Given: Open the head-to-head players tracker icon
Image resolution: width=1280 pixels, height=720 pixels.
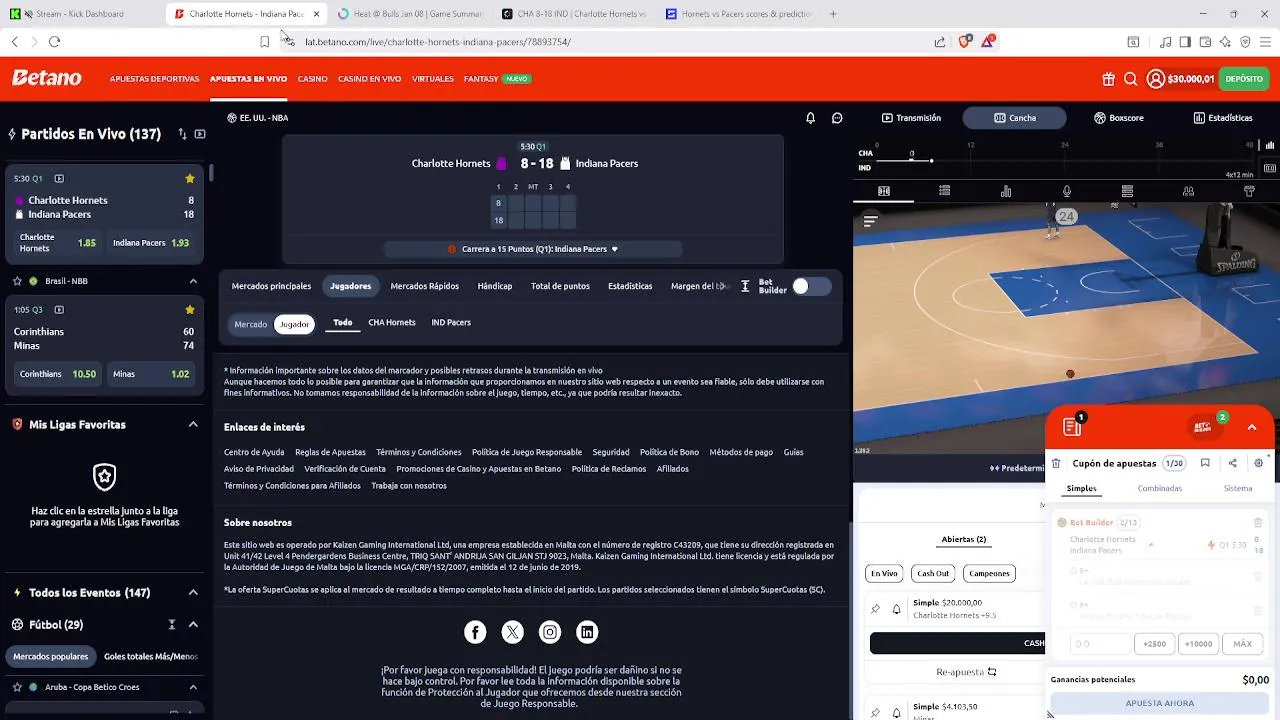Looking at the screenshot, I should [x=1188, y=191].
